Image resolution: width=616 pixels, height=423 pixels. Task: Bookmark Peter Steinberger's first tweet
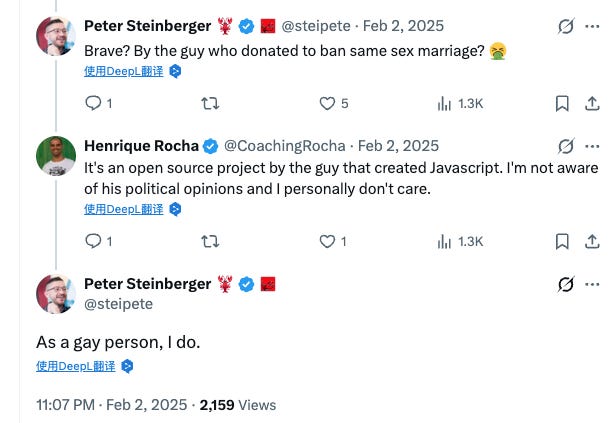562,103
